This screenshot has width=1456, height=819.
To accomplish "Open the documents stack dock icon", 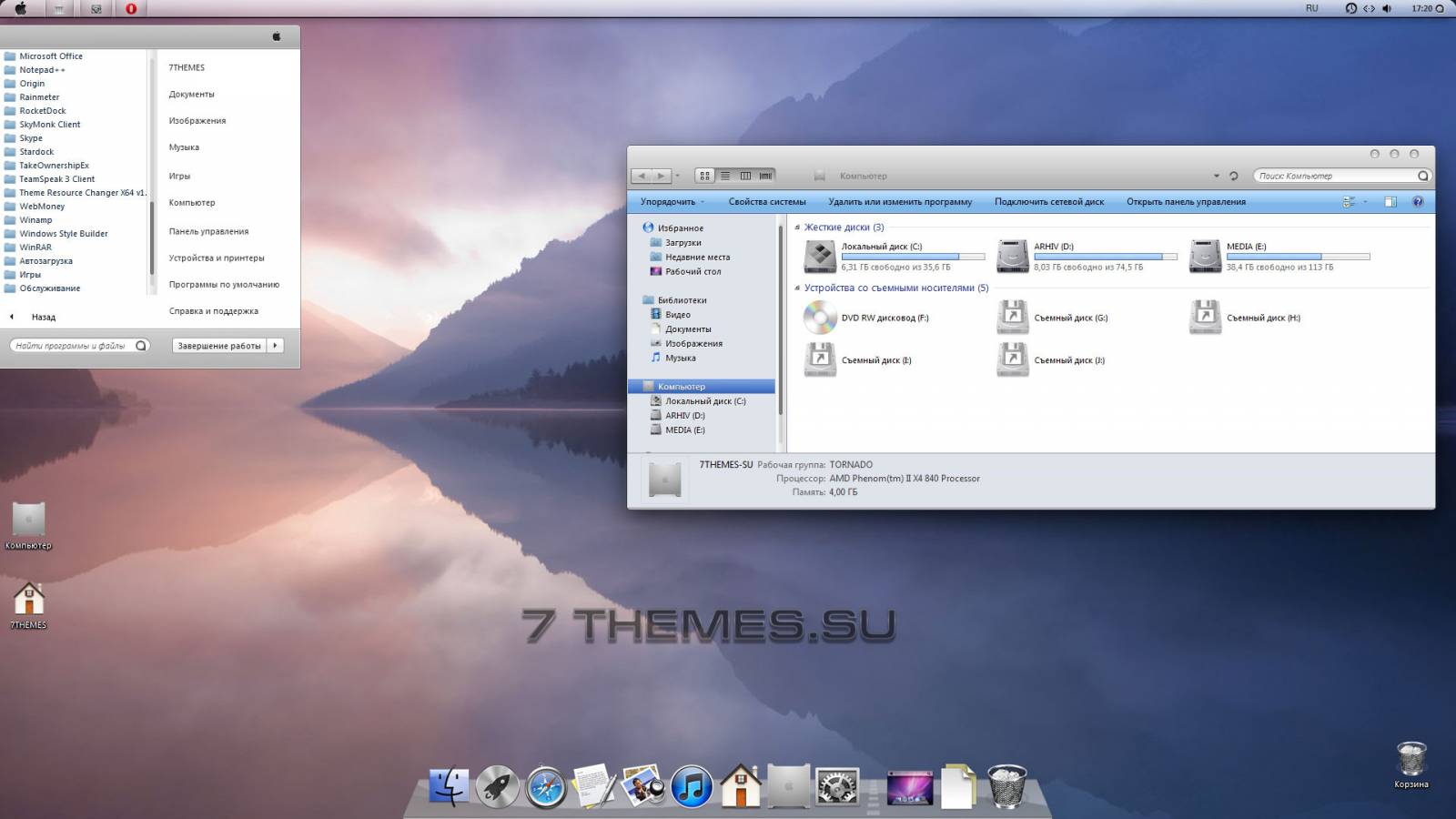I will point(958,786).
